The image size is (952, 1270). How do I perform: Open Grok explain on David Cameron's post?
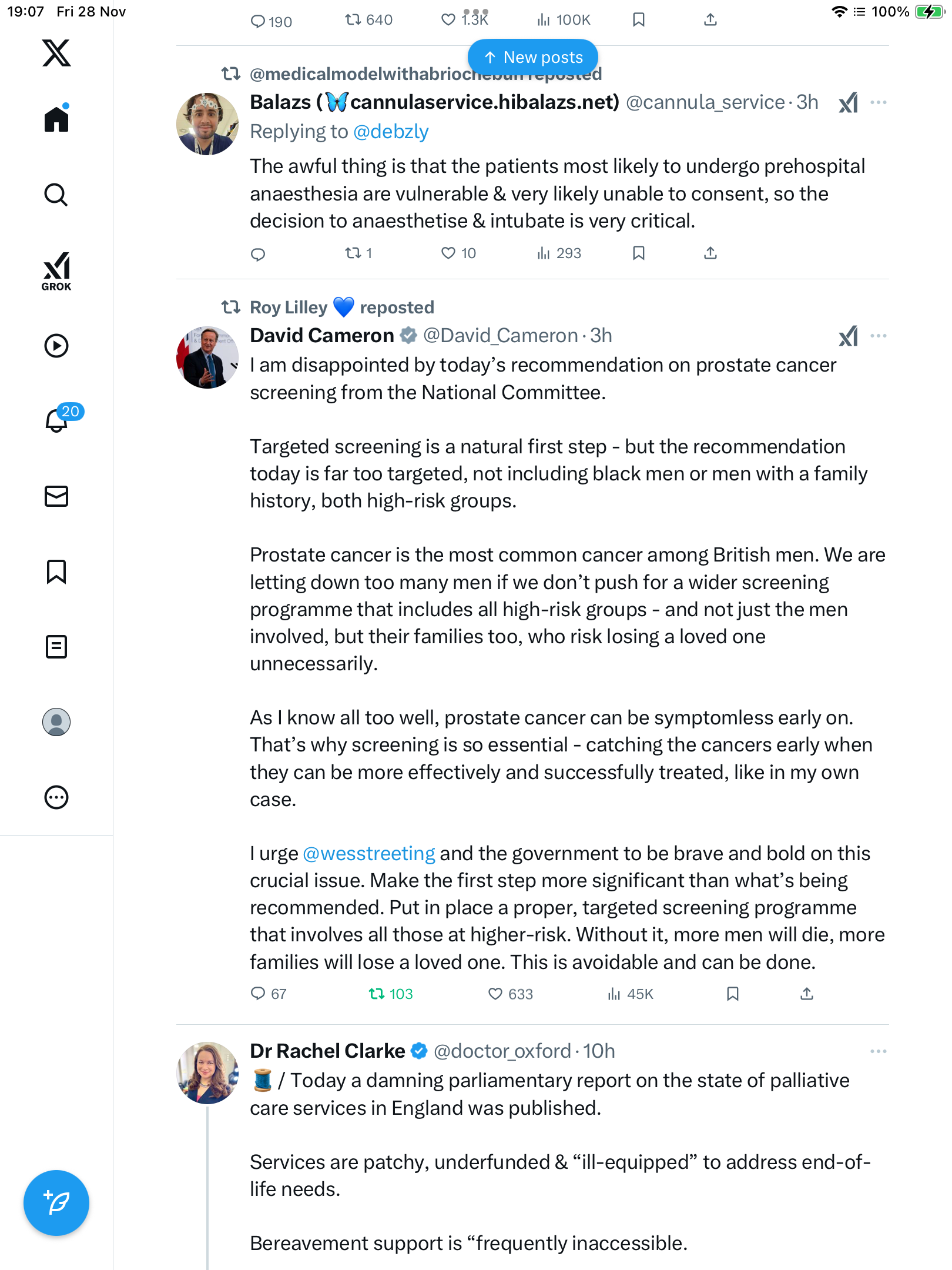848,336
